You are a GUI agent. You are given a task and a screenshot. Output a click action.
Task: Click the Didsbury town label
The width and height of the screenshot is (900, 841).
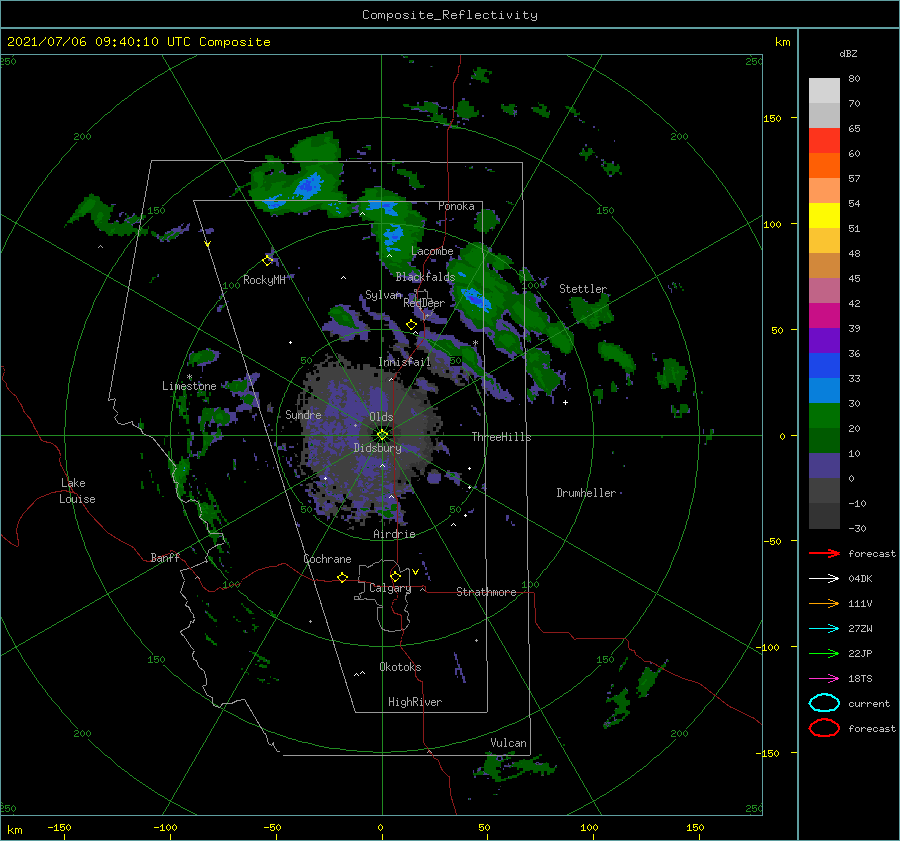[x=378, y=448]
